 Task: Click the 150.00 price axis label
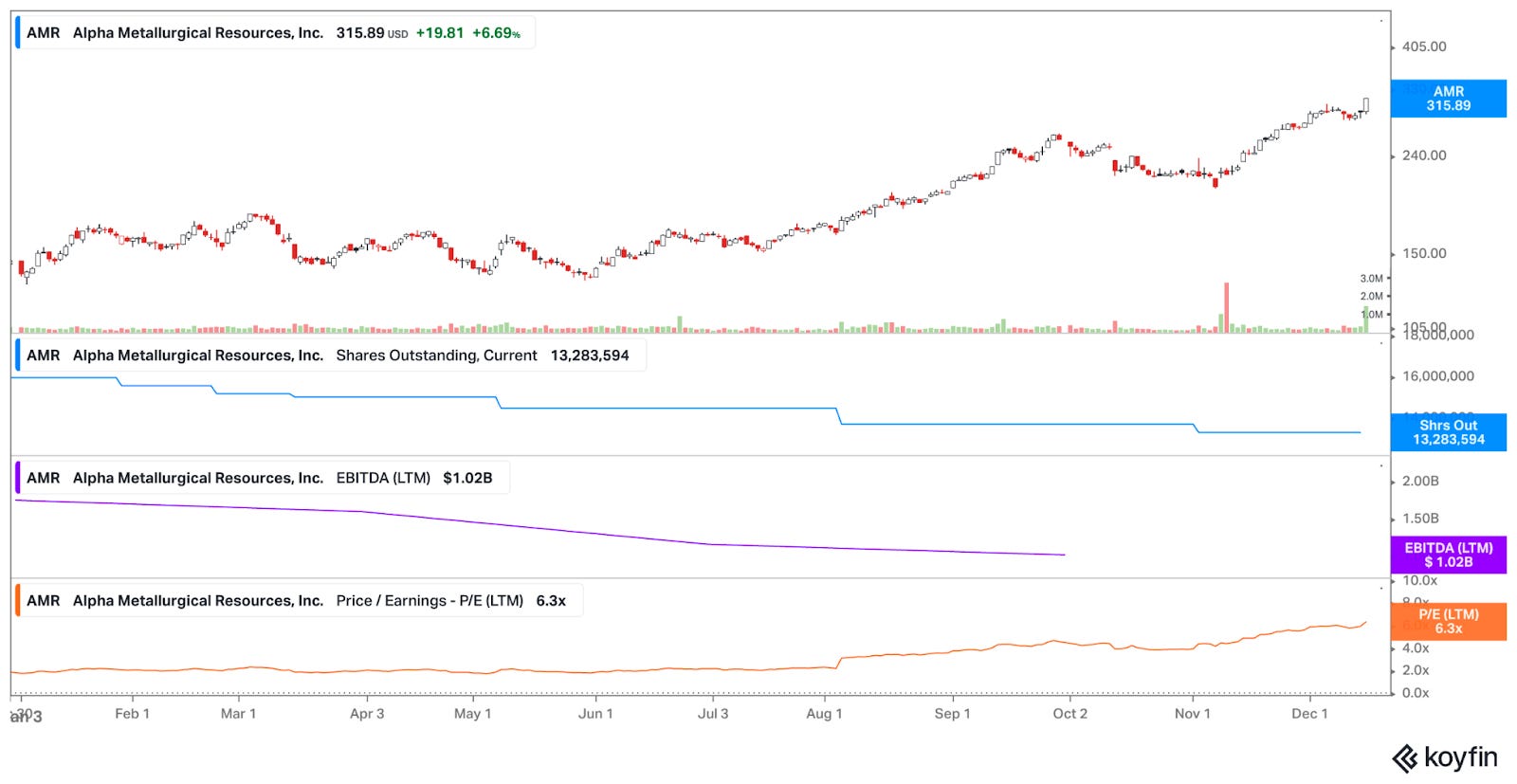coord(1424,253)
